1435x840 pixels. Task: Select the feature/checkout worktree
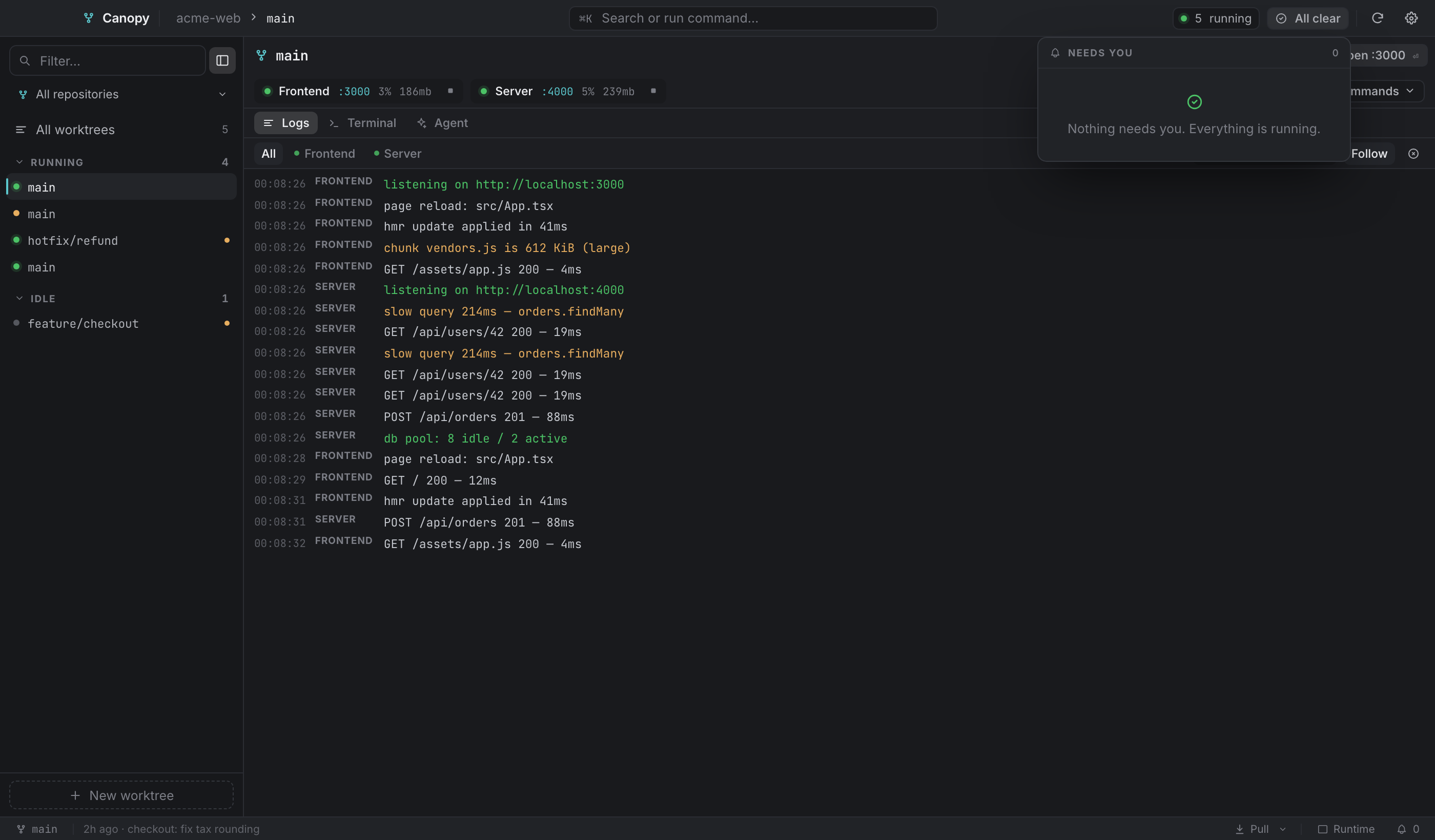coord(121,323)
